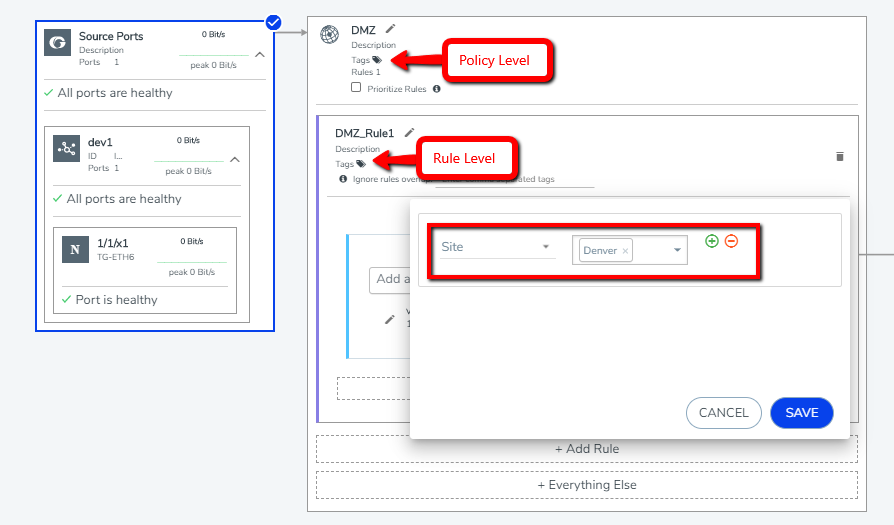Image resolution: width=894 pixels, height=525 pixels.
Task: Click the info icon next to Prioritize Rules
Action: (x=437, y=89)
